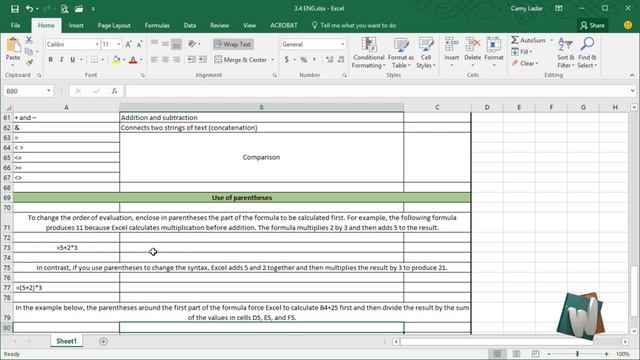Open the font size dropdown
Viewport: 640px width, 360px height.
pyautogui.click(x=119, y=44)
